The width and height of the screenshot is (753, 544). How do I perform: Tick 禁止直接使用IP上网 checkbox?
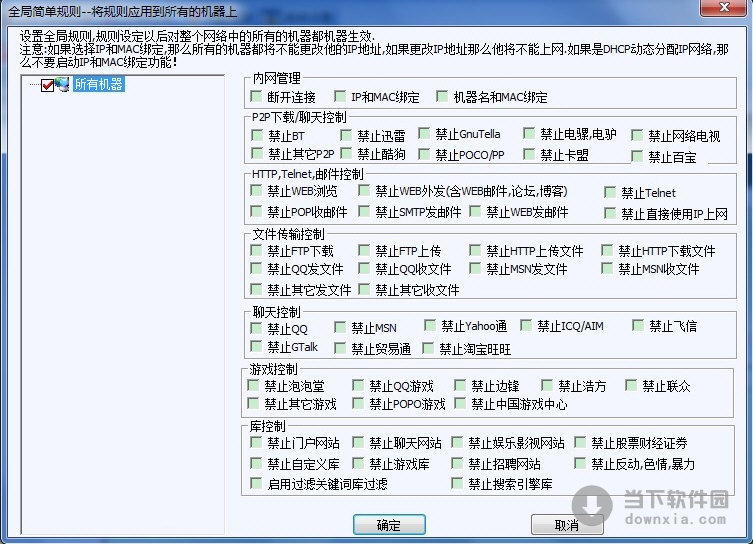610,214
